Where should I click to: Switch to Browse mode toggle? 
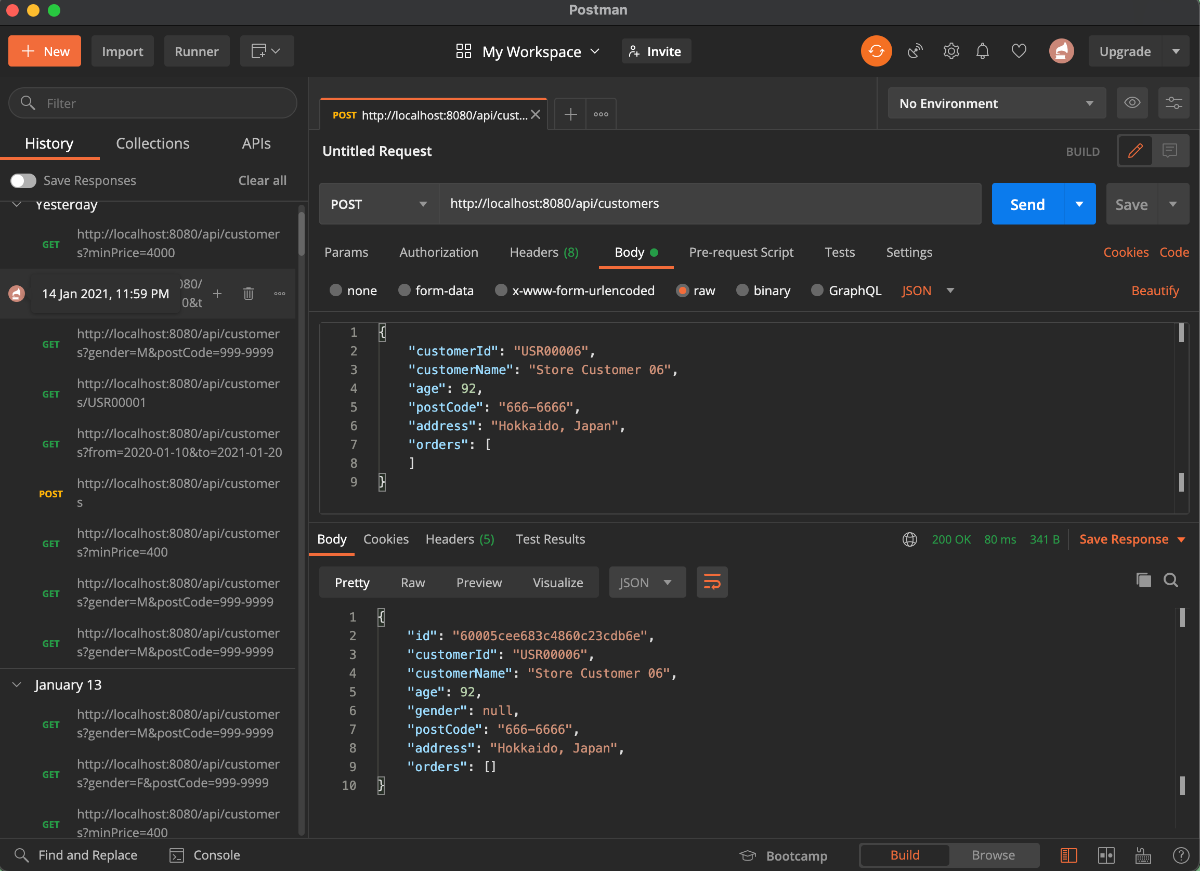pos(993,855)
